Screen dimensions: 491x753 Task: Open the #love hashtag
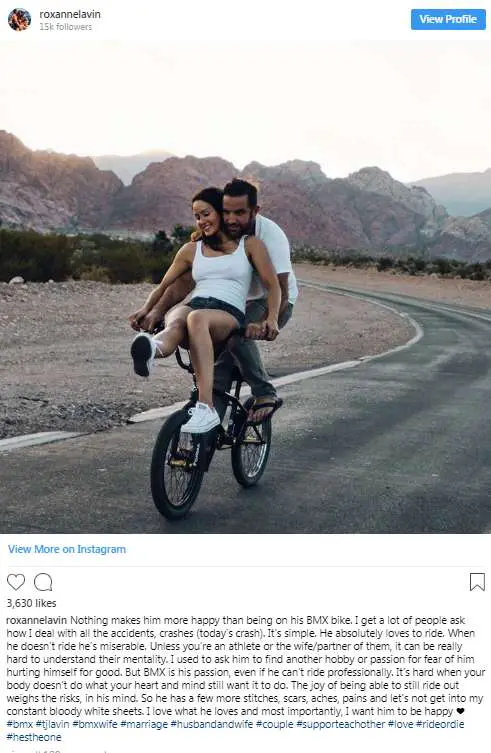tap(400, 724)
